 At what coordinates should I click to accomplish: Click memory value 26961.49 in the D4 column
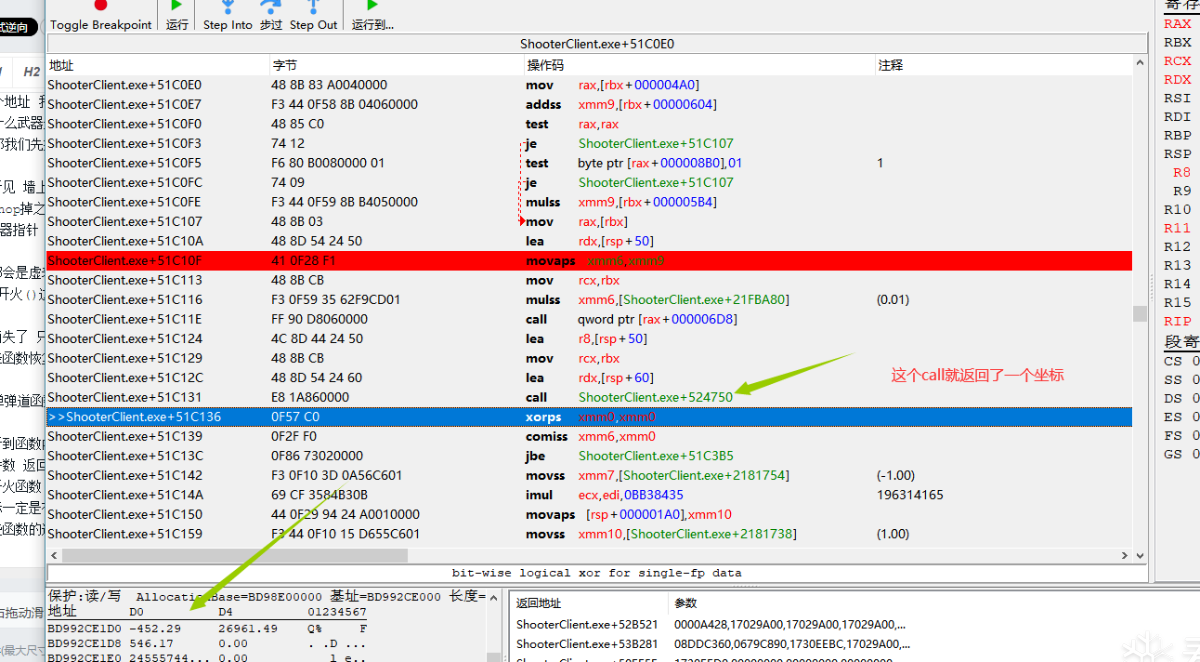pos(248,628)
